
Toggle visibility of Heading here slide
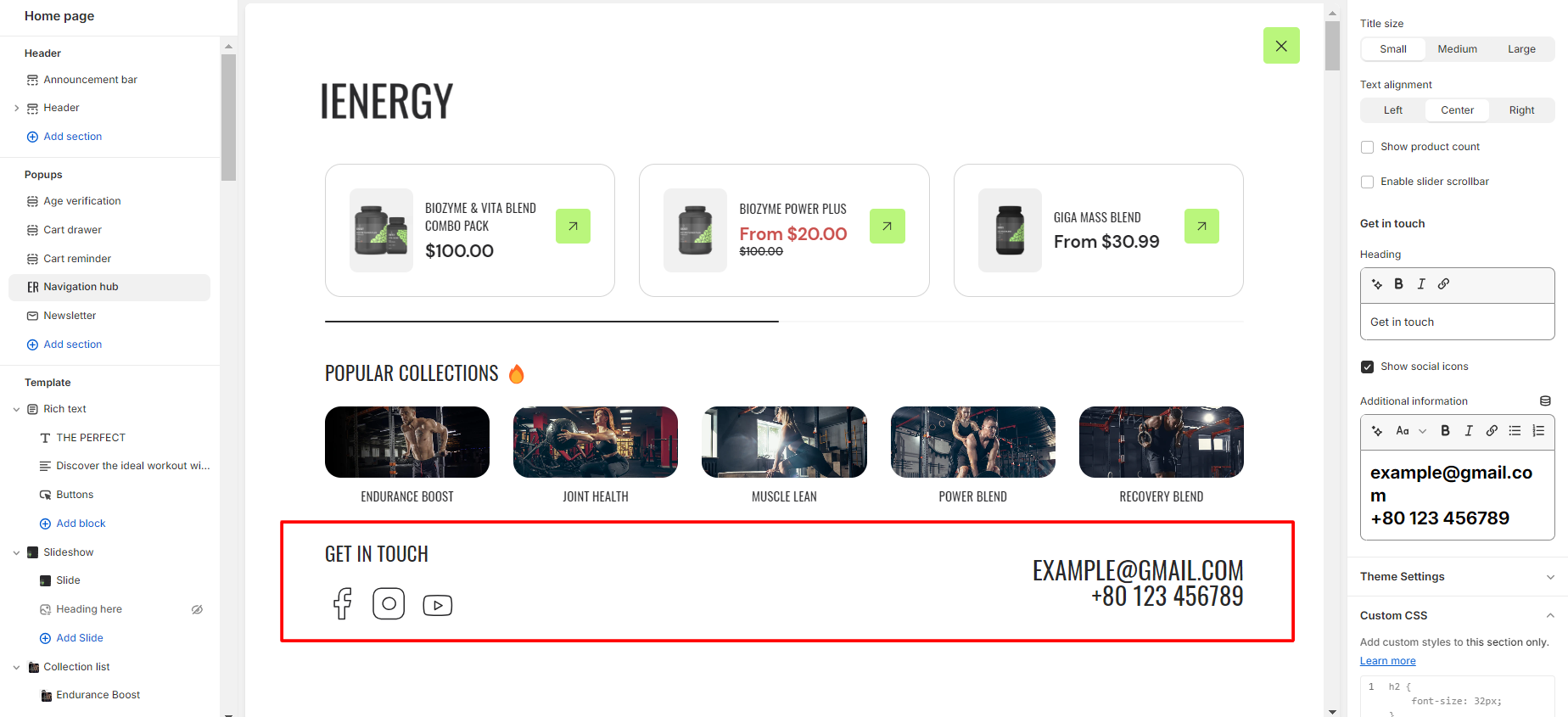coord(197,609)
